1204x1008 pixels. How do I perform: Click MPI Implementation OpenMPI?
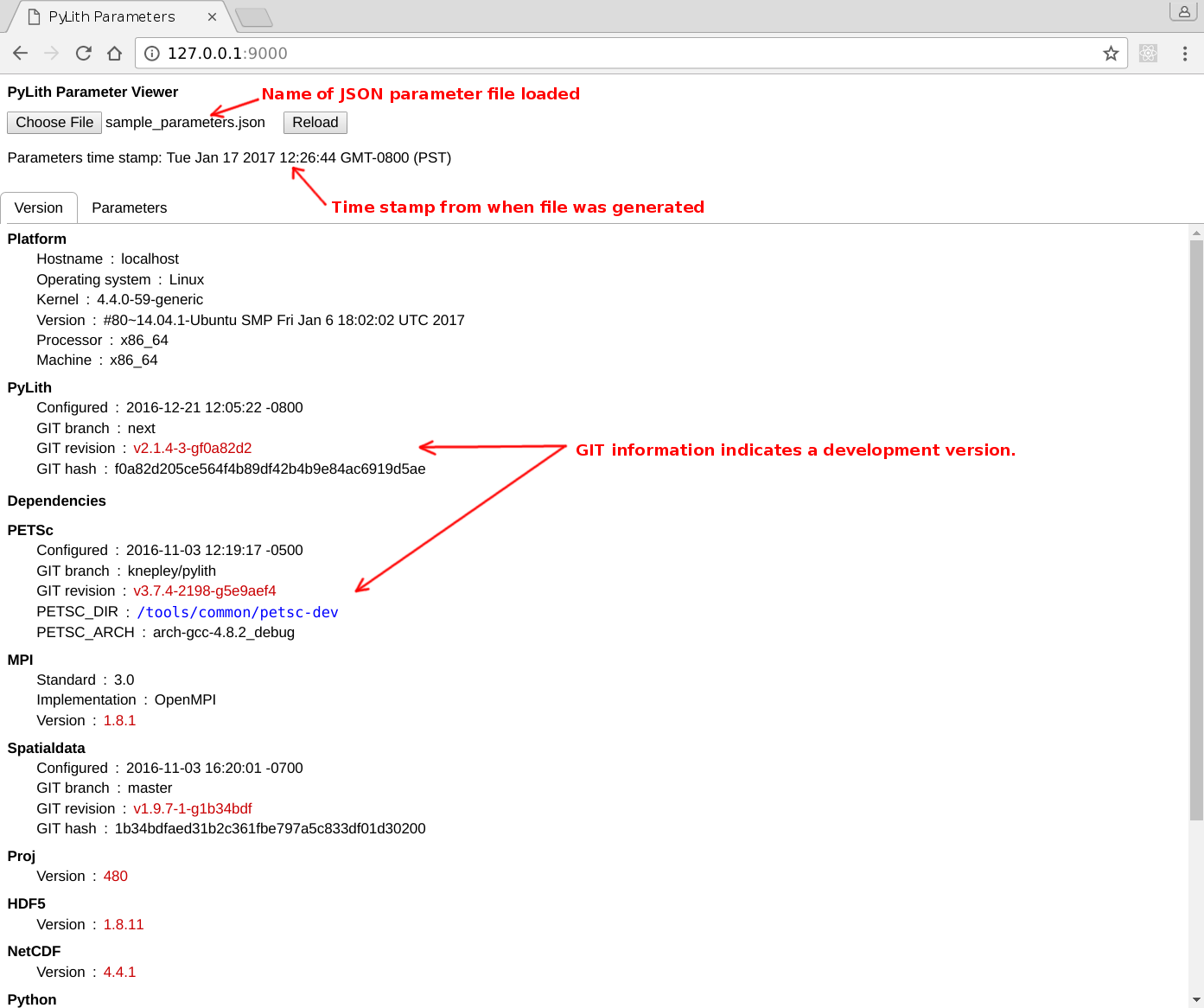(x=185, y=699)
